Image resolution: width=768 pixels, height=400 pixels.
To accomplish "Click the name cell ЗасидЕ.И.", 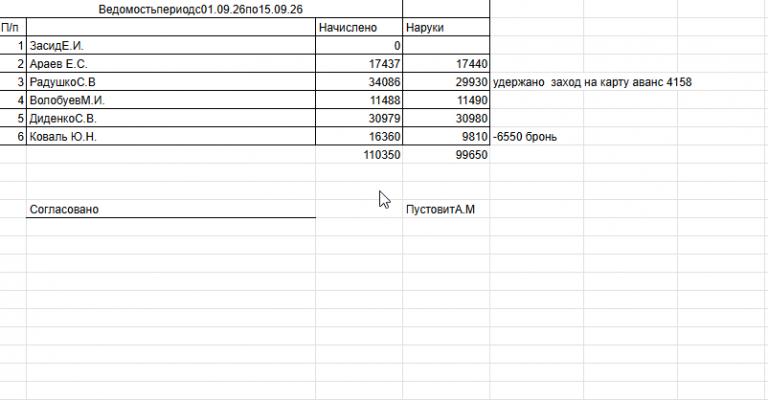I will click(171, 46).
